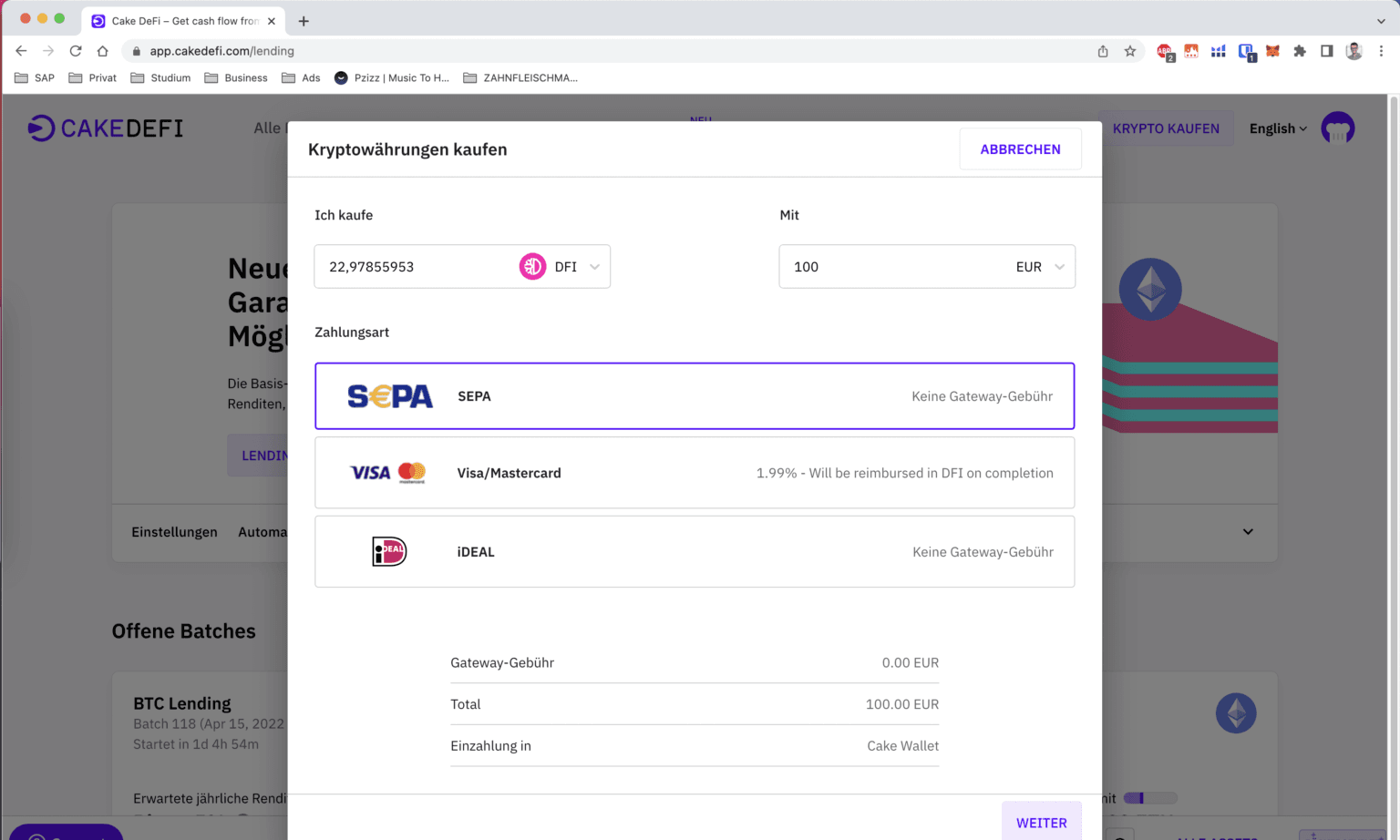Click the browser share icon
The height and width of the screenshot is (840, 1400).
pyautogui.click(x=1103, y=51)
